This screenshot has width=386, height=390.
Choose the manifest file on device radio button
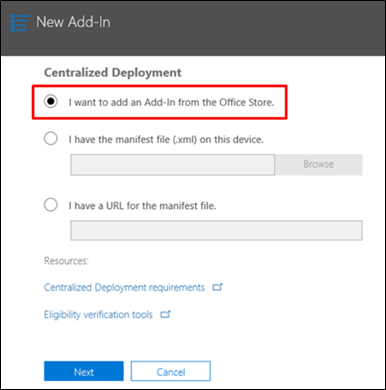click(x=51, y=138)
